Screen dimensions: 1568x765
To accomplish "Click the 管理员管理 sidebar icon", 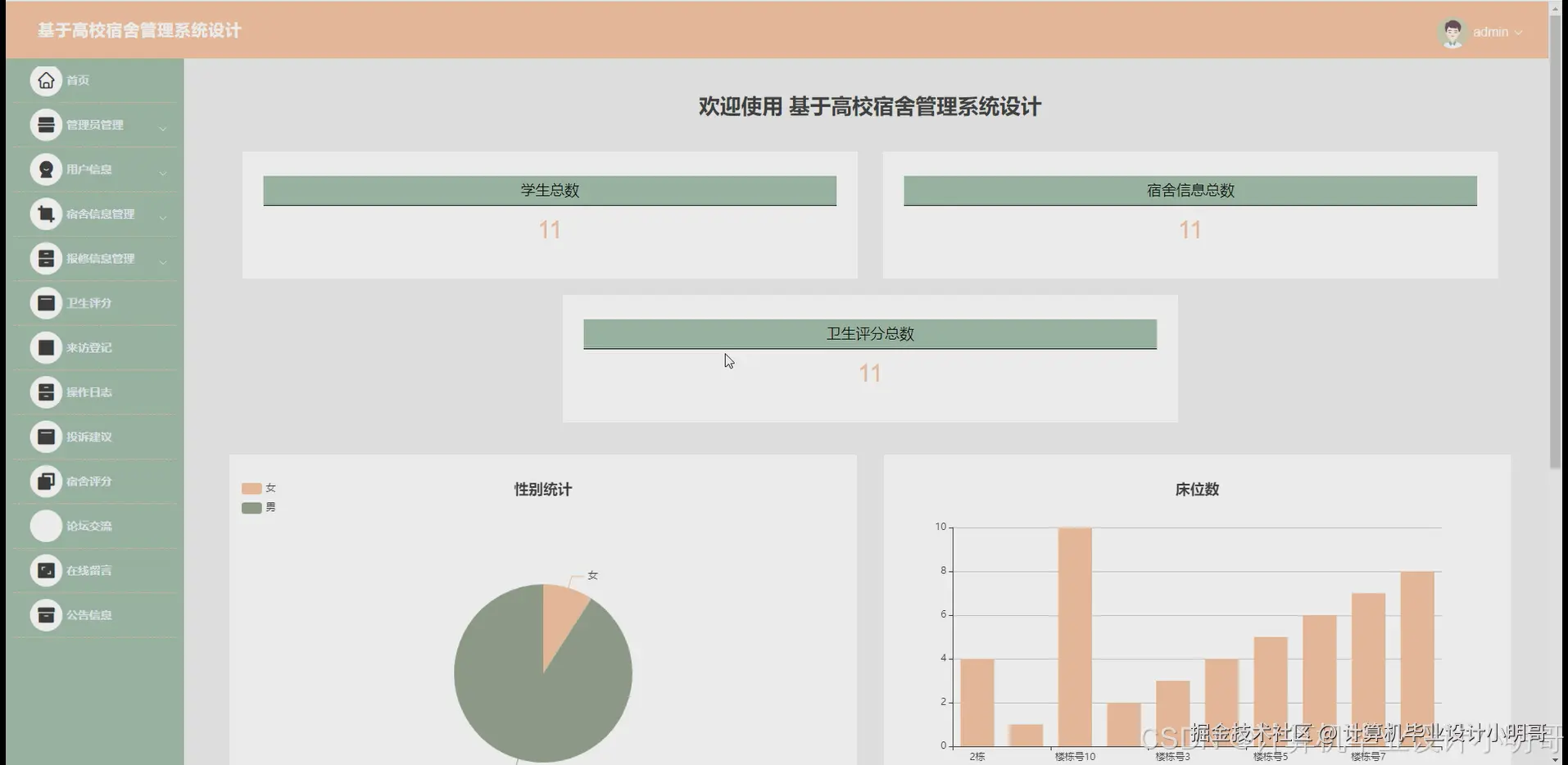I will [46, 124].
